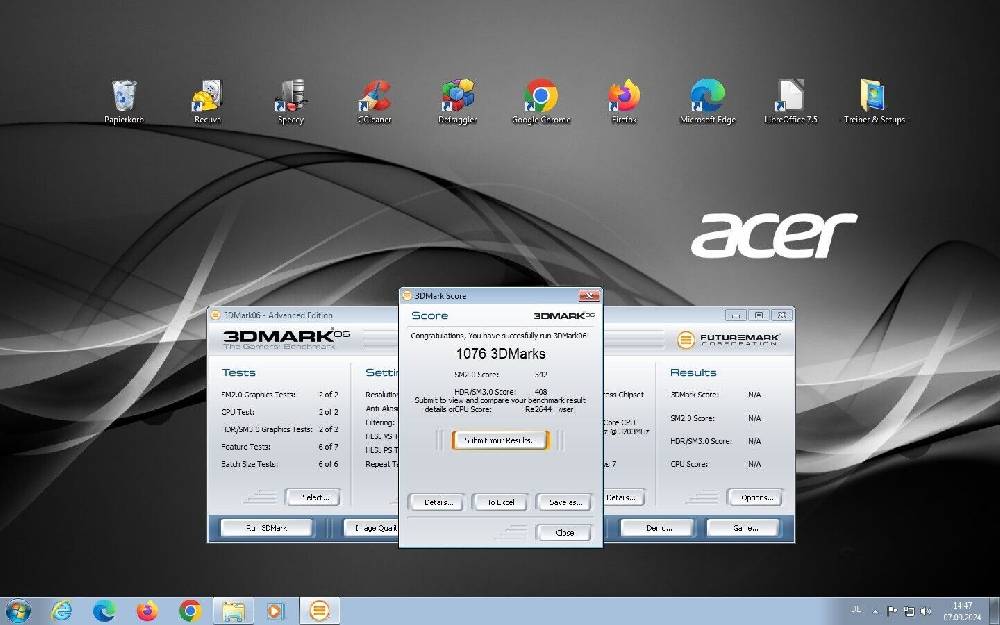
Task: Click the language indicator in the tray
Action: (856, 610)
